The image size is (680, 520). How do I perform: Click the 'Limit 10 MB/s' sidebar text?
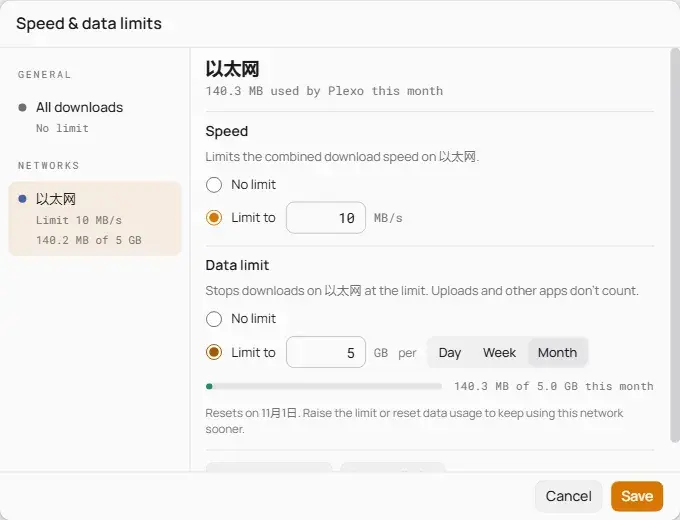point(78,220)
